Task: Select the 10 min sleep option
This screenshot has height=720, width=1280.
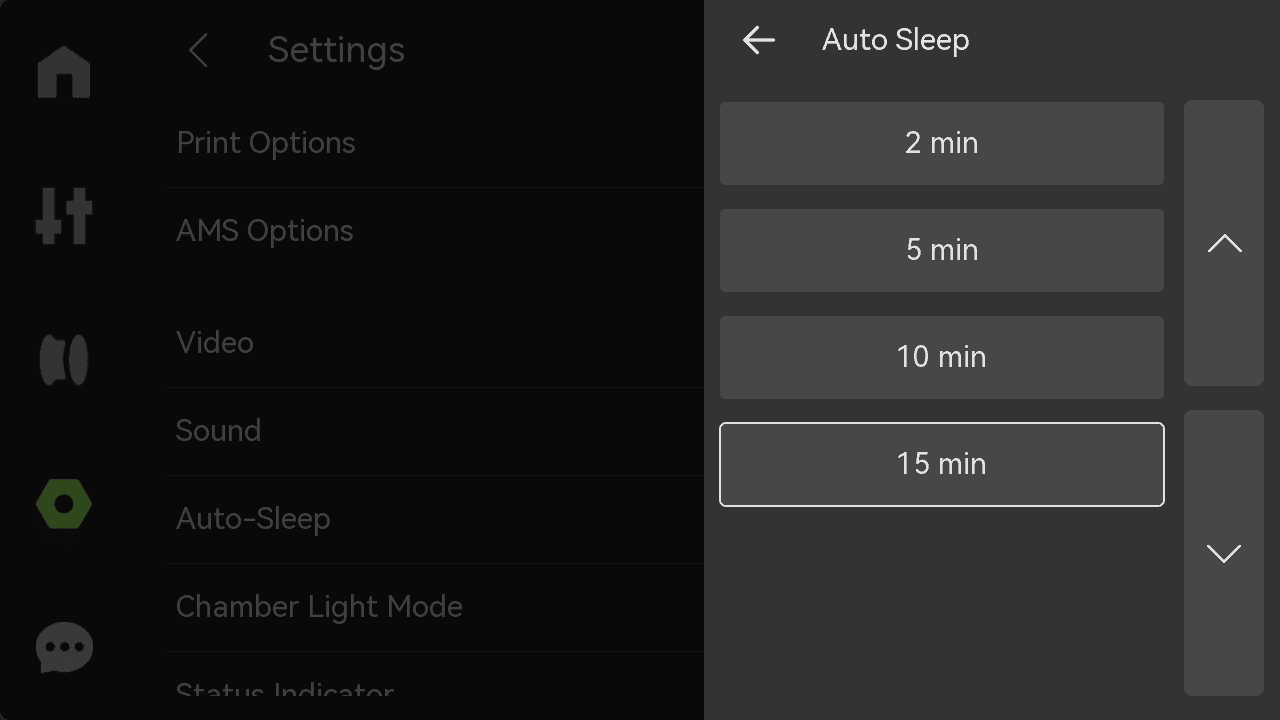Action: [x=942, y=357]
